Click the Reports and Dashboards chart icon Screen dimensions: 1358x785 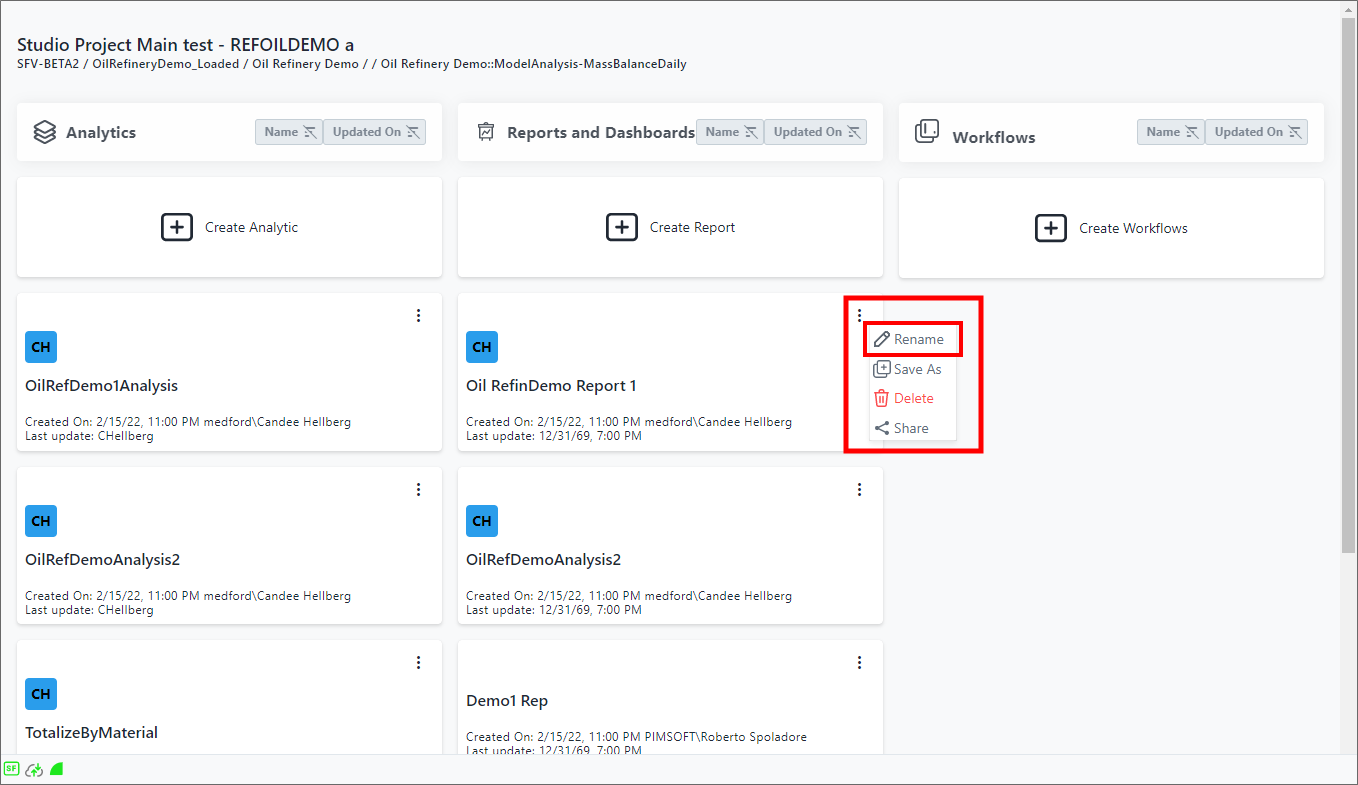[486, 132]
